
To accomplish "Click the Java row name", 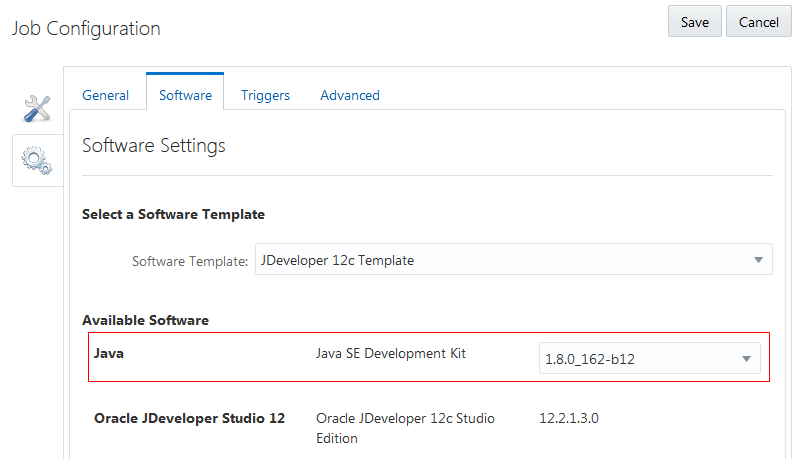I will pos(109,353).
